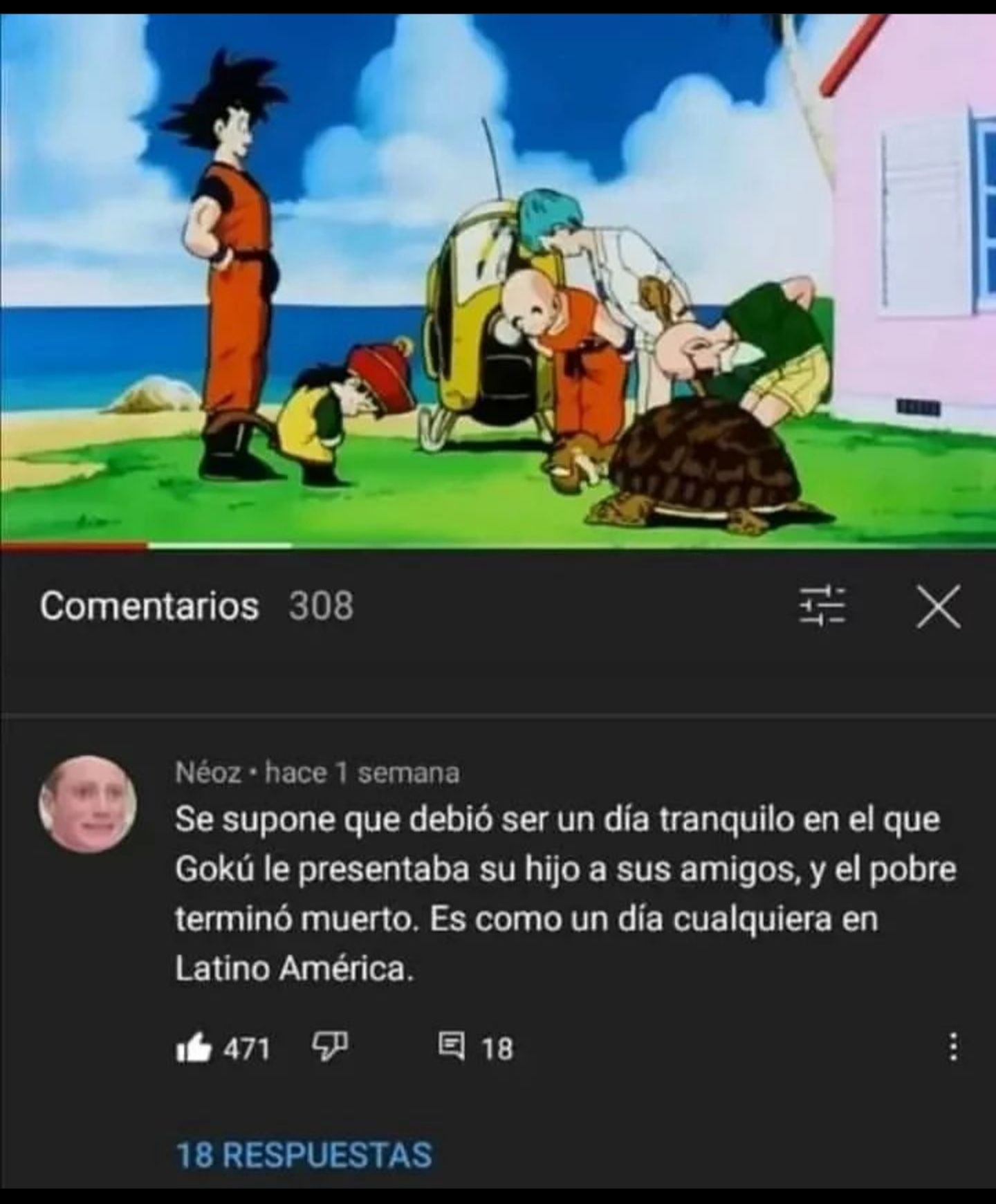The width and height of the screenshot is (996, 1204).
Task: Tap the video player showing Goku
Action: [498, 281]
